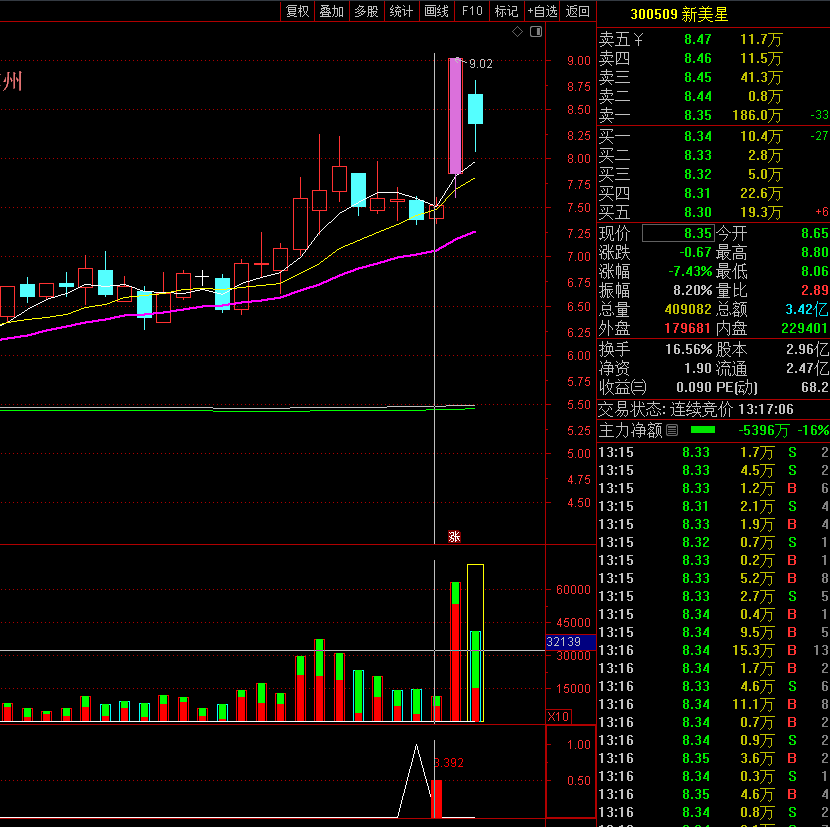The width and height of the screenshot is (830, 827).
Task: Open the 统计 statistics tool
Action: point(401,11)
